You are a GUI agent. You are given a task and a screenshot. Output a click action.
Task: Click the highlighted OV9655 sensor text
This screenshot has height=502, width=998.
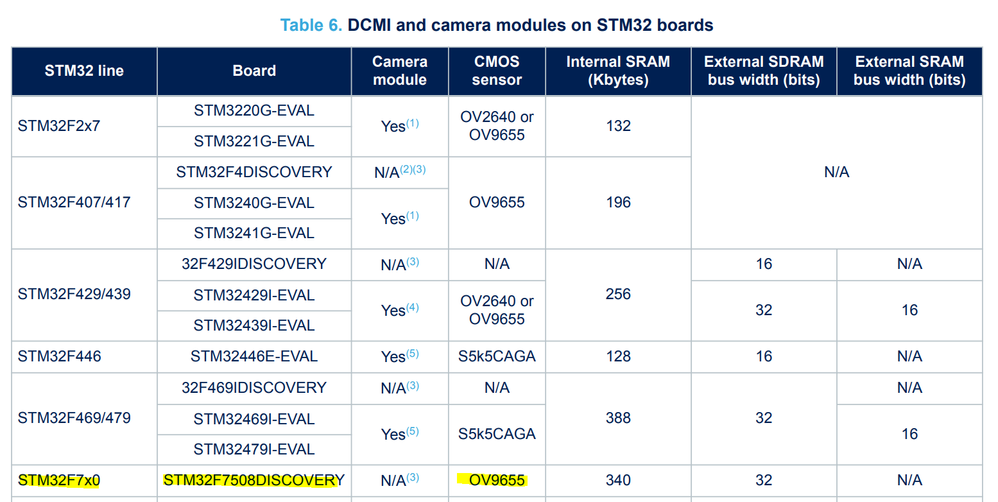[x=497, y=481]
